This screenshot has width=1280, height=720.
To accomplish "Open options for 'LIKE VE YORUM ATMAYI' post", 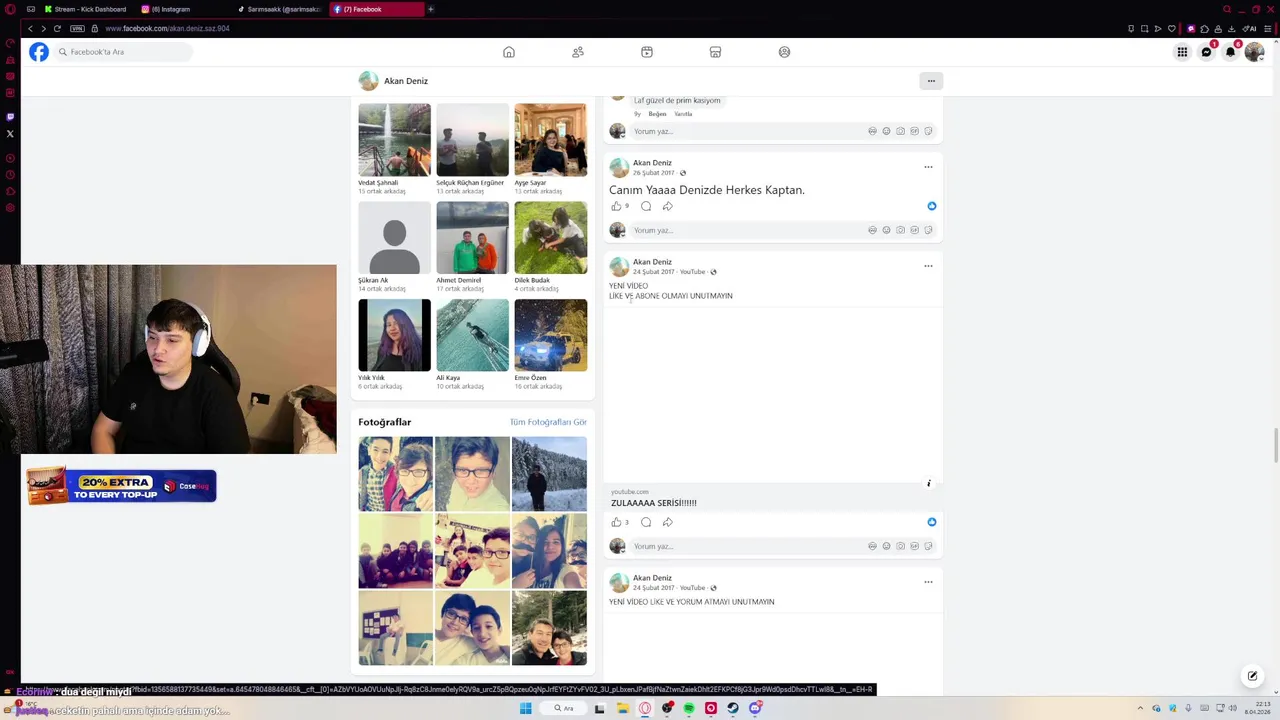I will point(928,582).
